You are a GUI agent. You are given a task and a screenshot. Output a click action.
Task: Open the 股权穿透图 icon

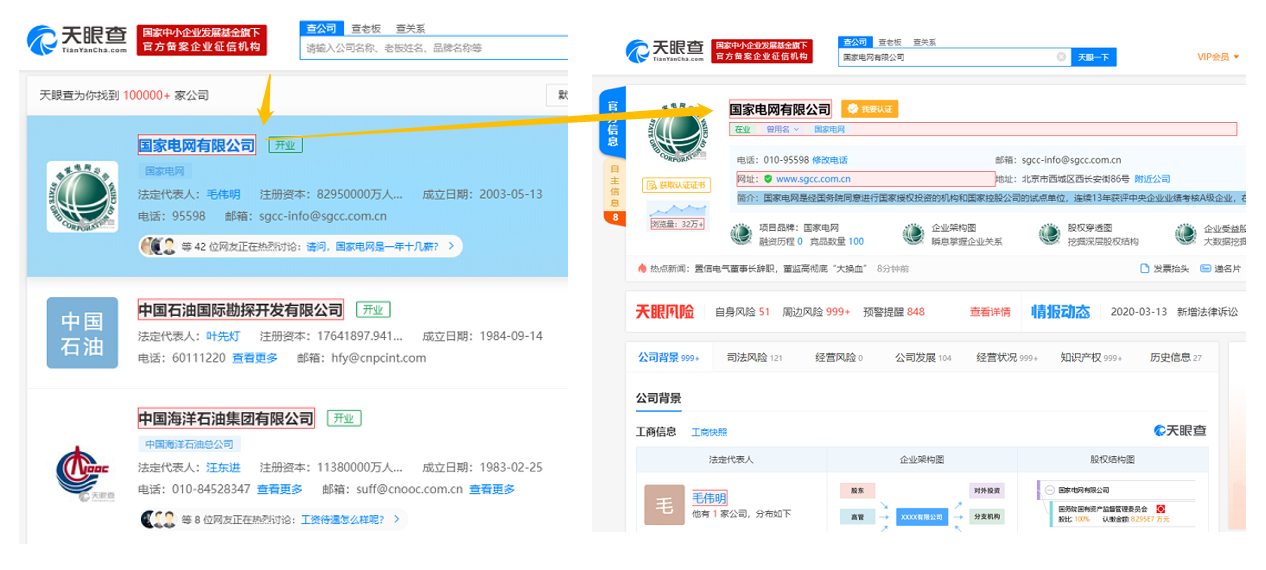tap(1049, 234)
